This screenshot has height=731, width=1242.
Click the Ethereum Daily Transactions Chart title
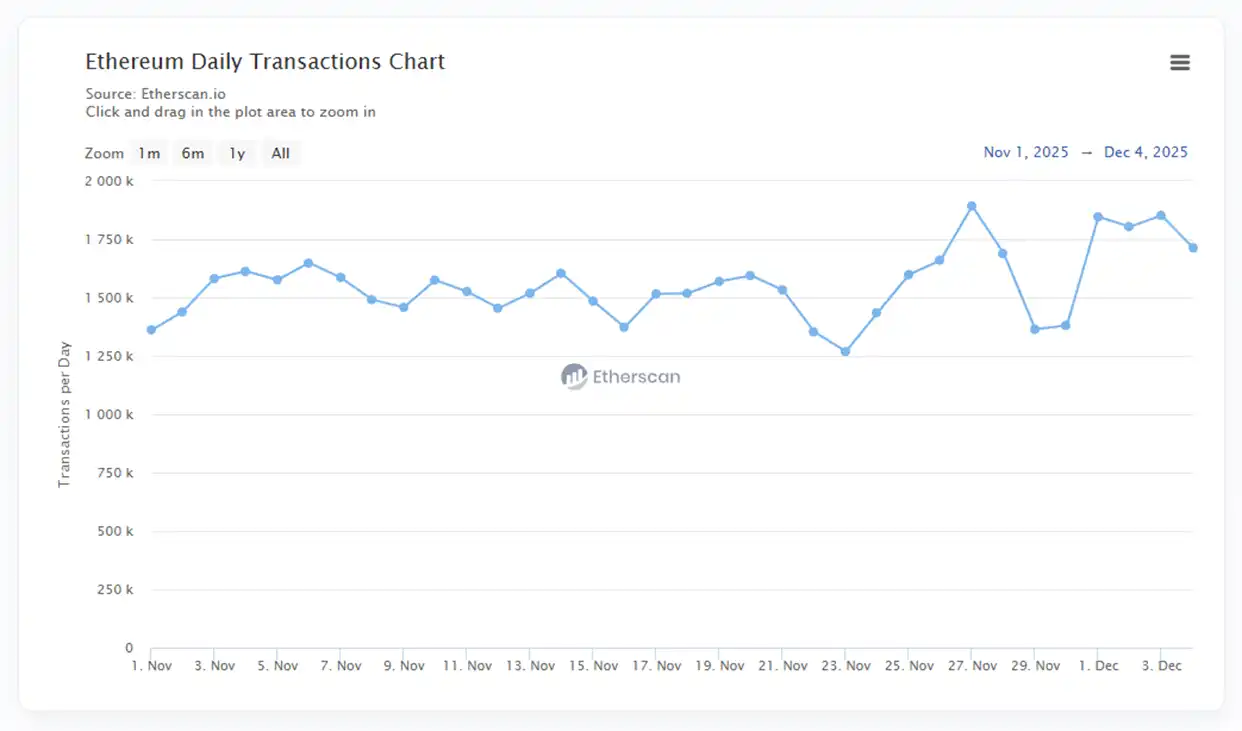(x=265, y=62)
